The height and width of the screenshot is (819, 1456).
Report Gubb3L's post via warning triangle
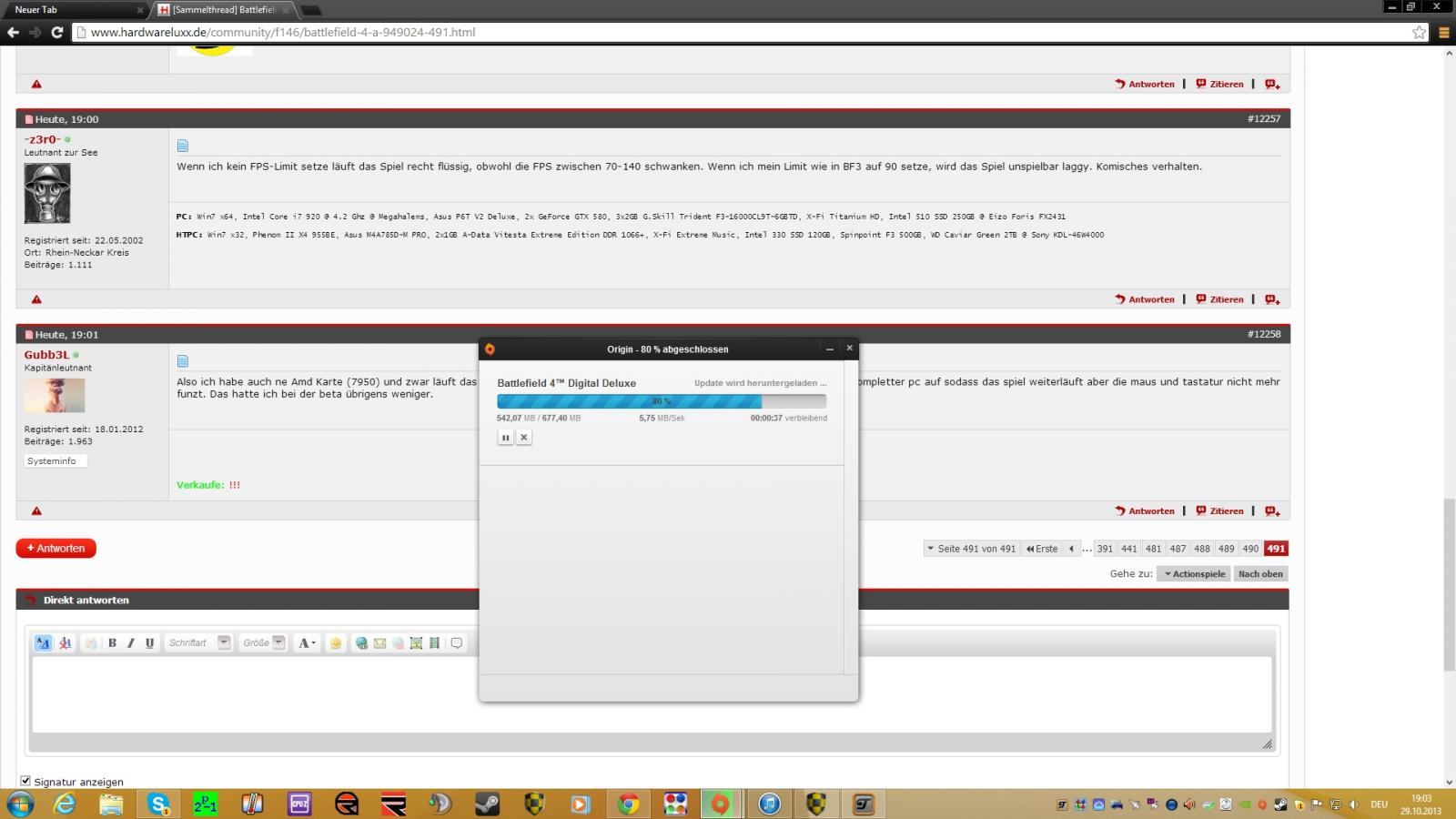pos(36,511)
